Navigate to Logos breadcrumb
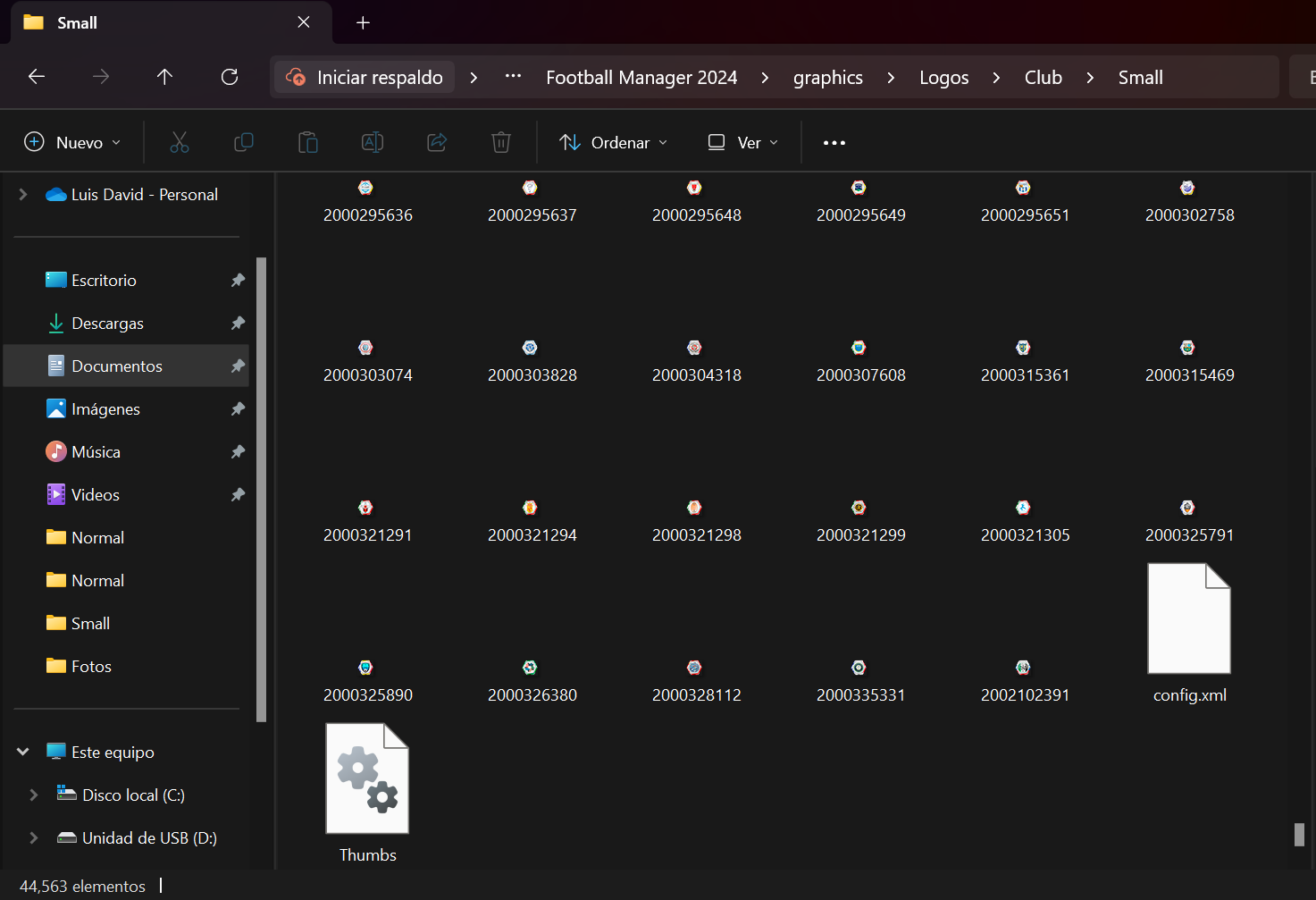This screenshot has width=1316, height=900. tap(944, 77)
